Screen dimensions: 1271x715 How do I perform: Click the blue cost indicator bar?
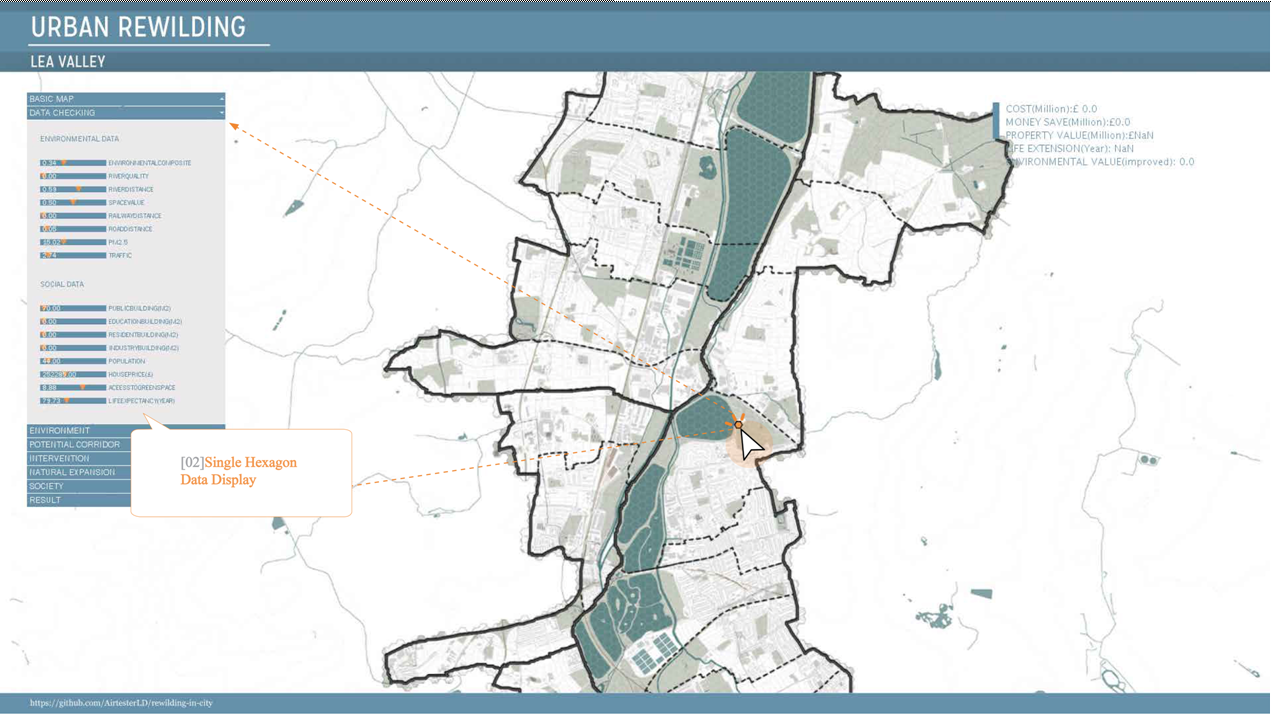click(996, 121)
